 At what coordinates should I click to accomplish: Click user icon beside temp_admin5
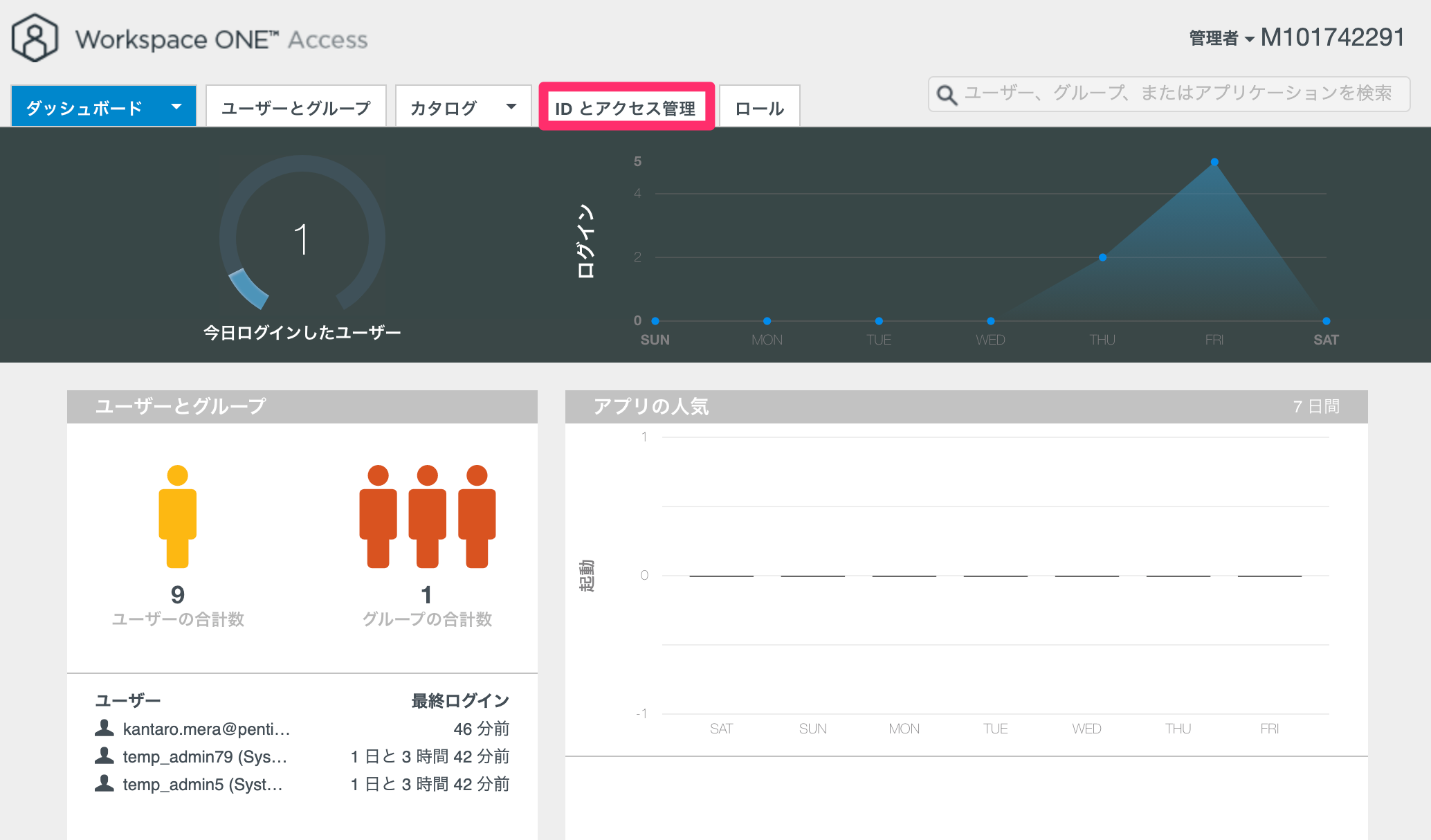pyautogui.click(x=104, y=783)
